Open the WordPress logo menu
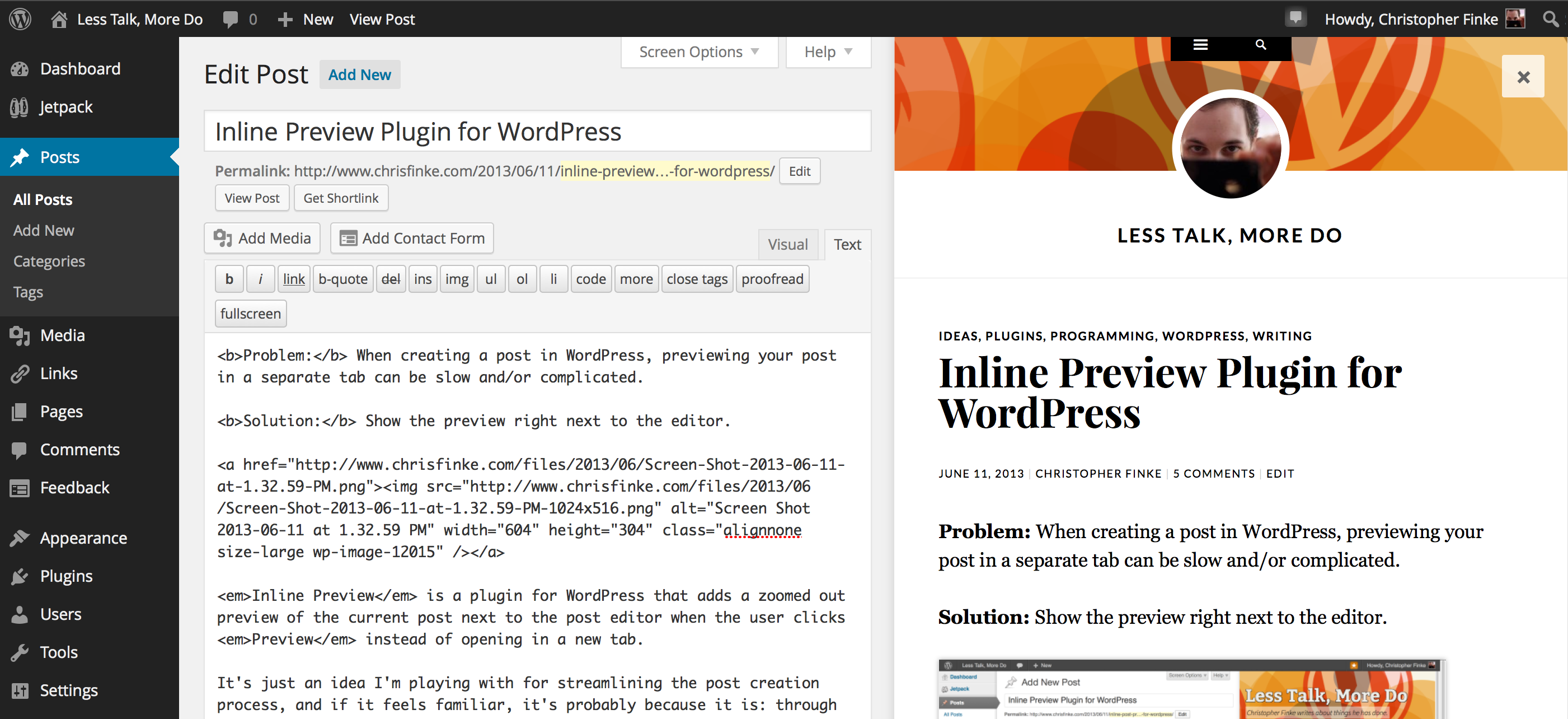This screenshot has height=719, width=1568. click(x=20, y=19)
